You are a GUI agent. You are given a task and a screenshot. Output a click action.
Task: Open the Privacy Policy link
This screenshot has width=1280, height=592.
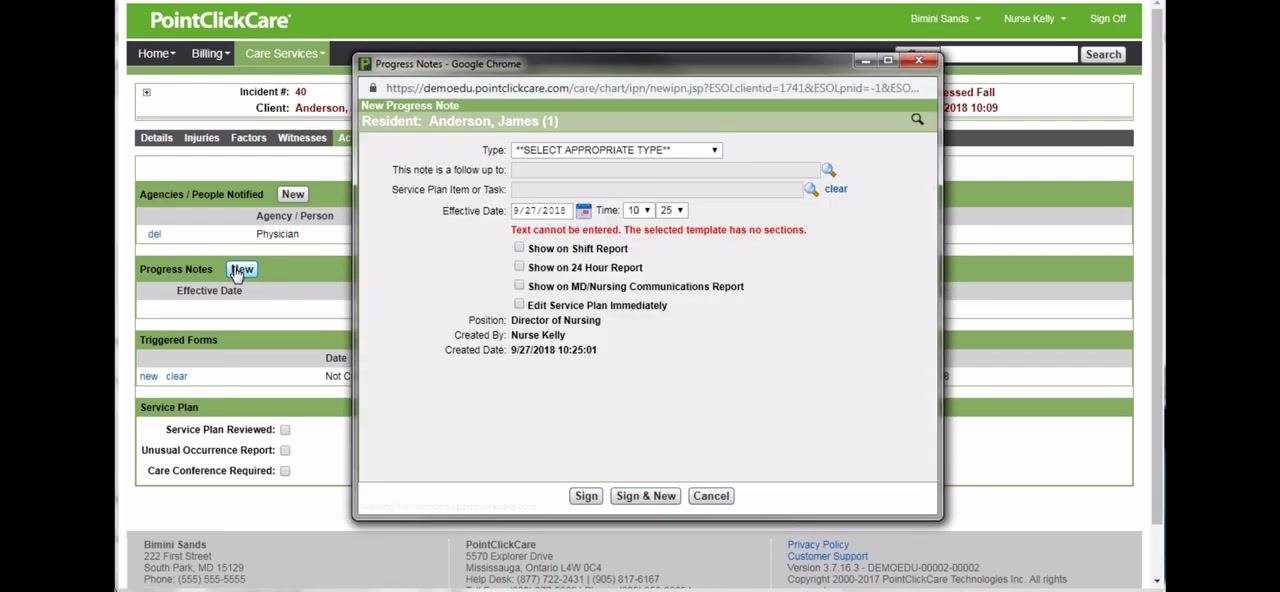click(818, 545)
